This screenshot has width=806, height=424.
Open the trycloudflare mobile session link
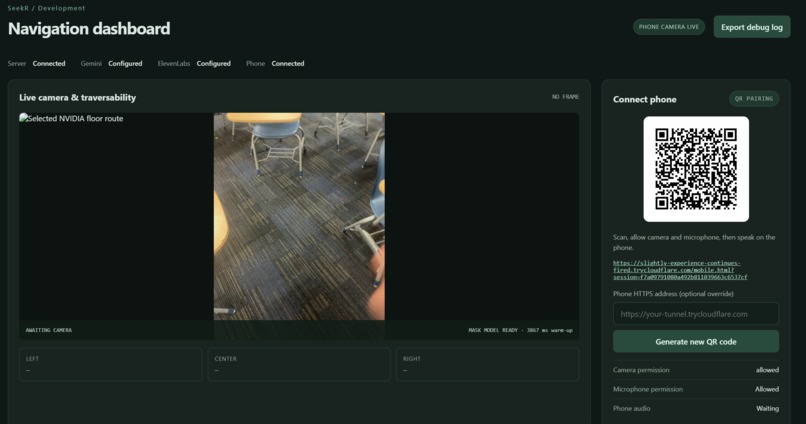pos(680,270)
